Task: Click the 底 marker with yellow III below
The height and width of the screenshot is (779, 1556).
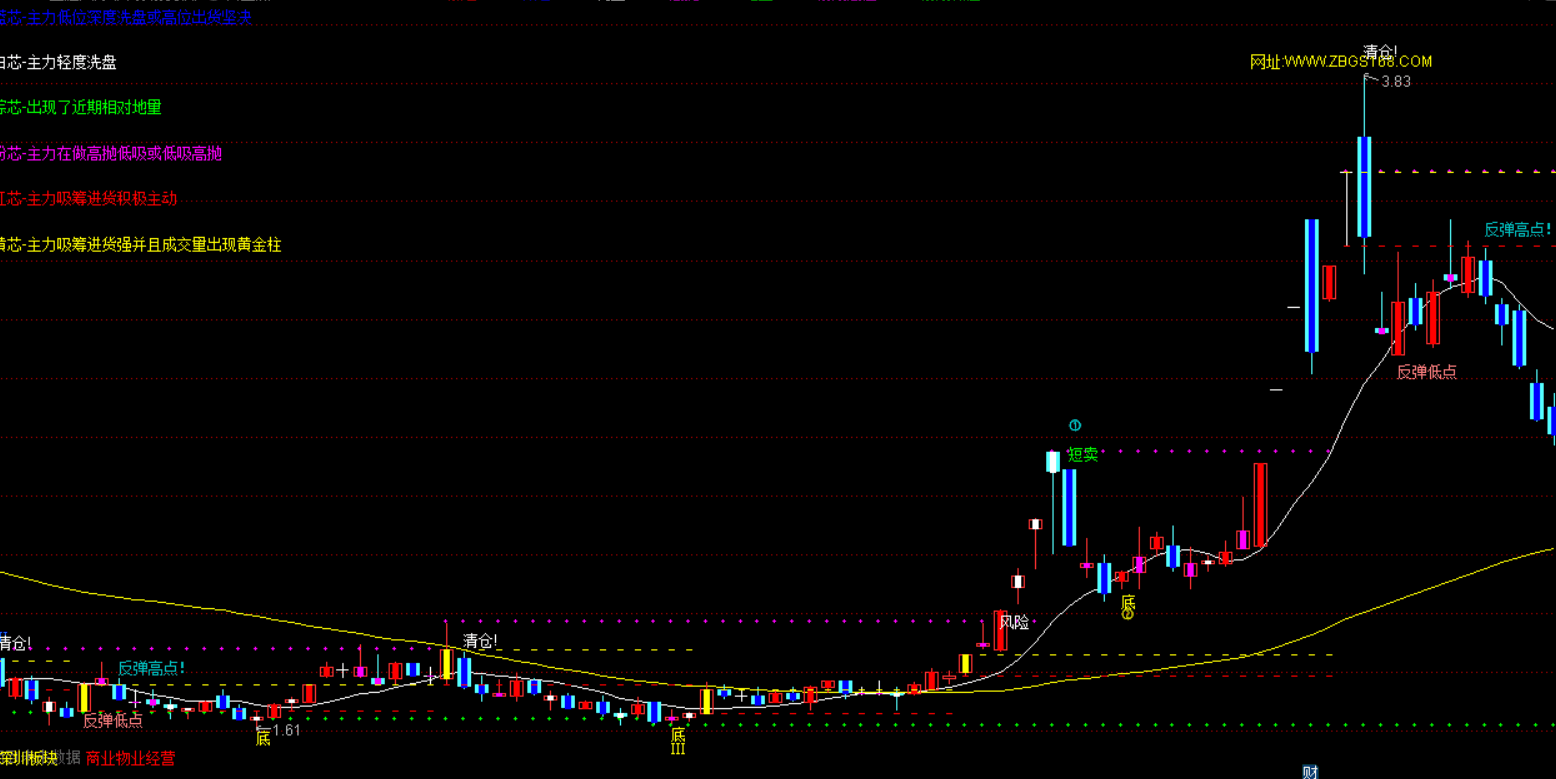Action: [678, 735]
